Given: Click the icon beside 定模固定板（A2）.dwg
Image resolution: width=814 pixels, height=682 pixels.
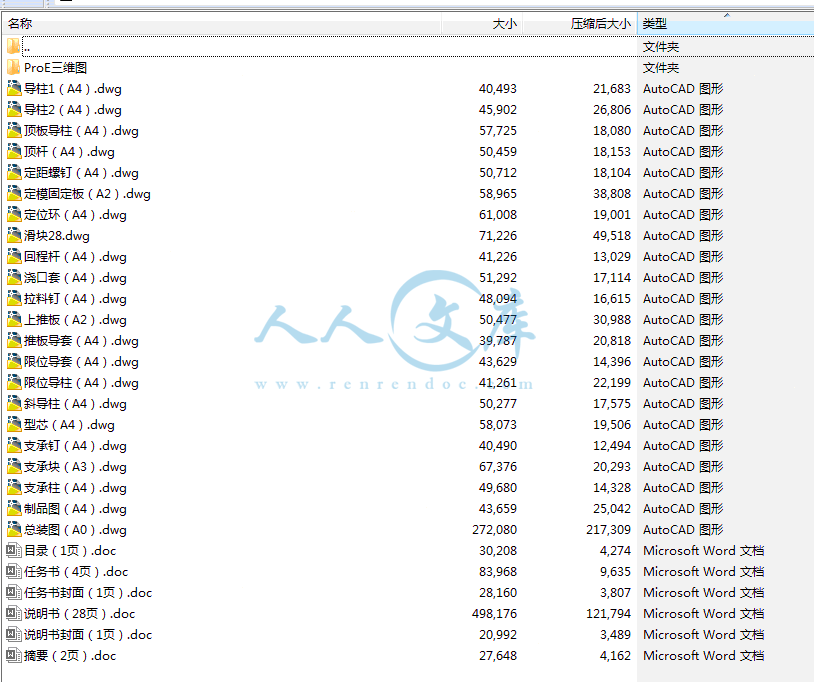Looking at the screenshot, I should [x=14, y=194].
